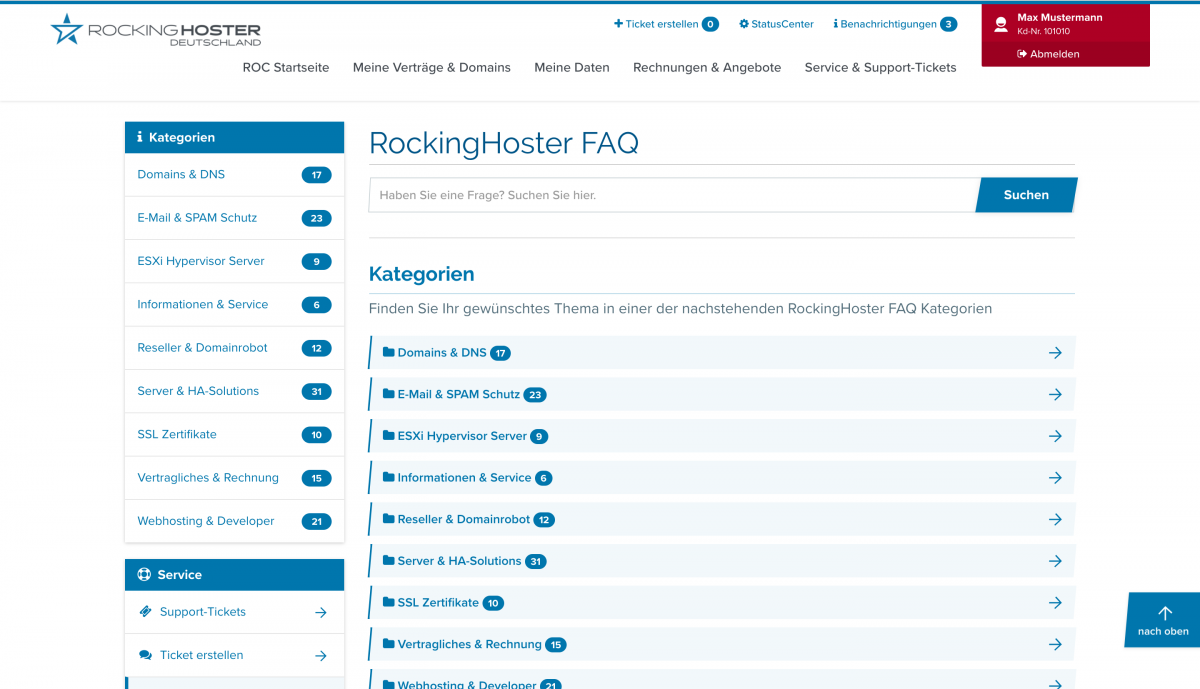
Task: Click the folder icon for Vertragliches & Rechnung
Action: pos(388,644)
